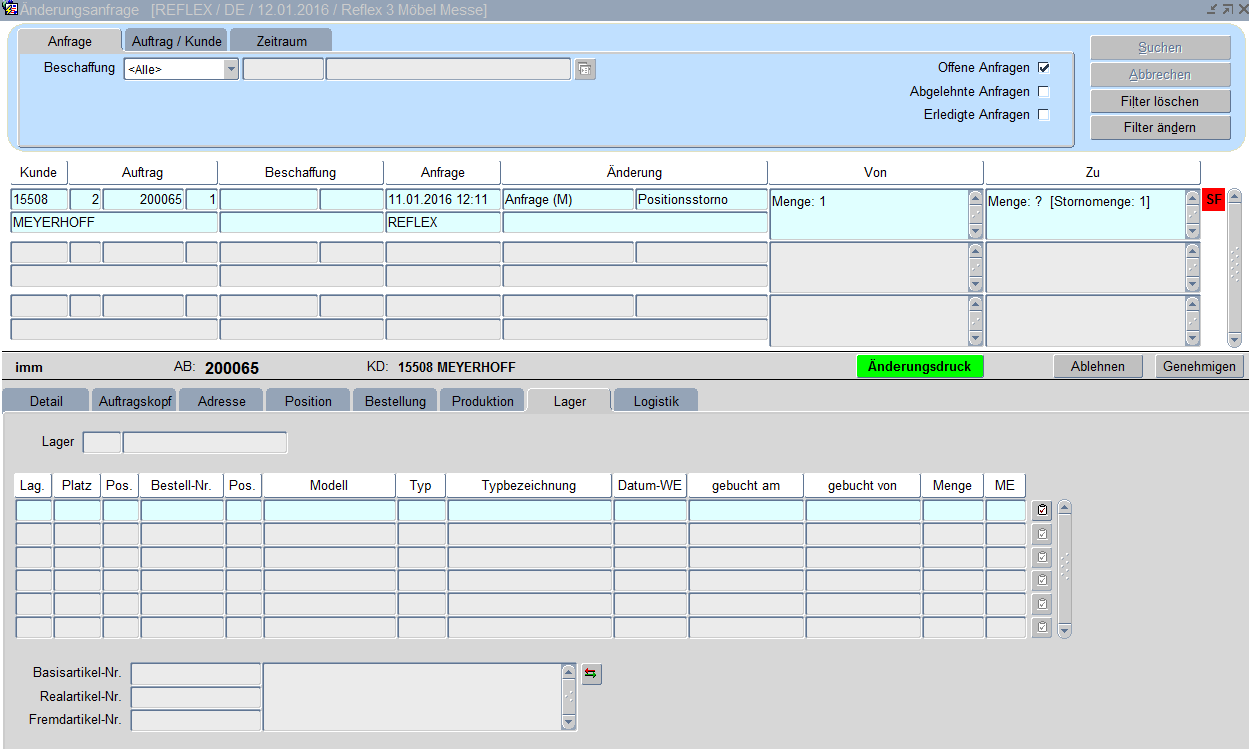Click the red SF status indicator
1249x749 pixels.
pyautogui.click(x=1214, y=200)
